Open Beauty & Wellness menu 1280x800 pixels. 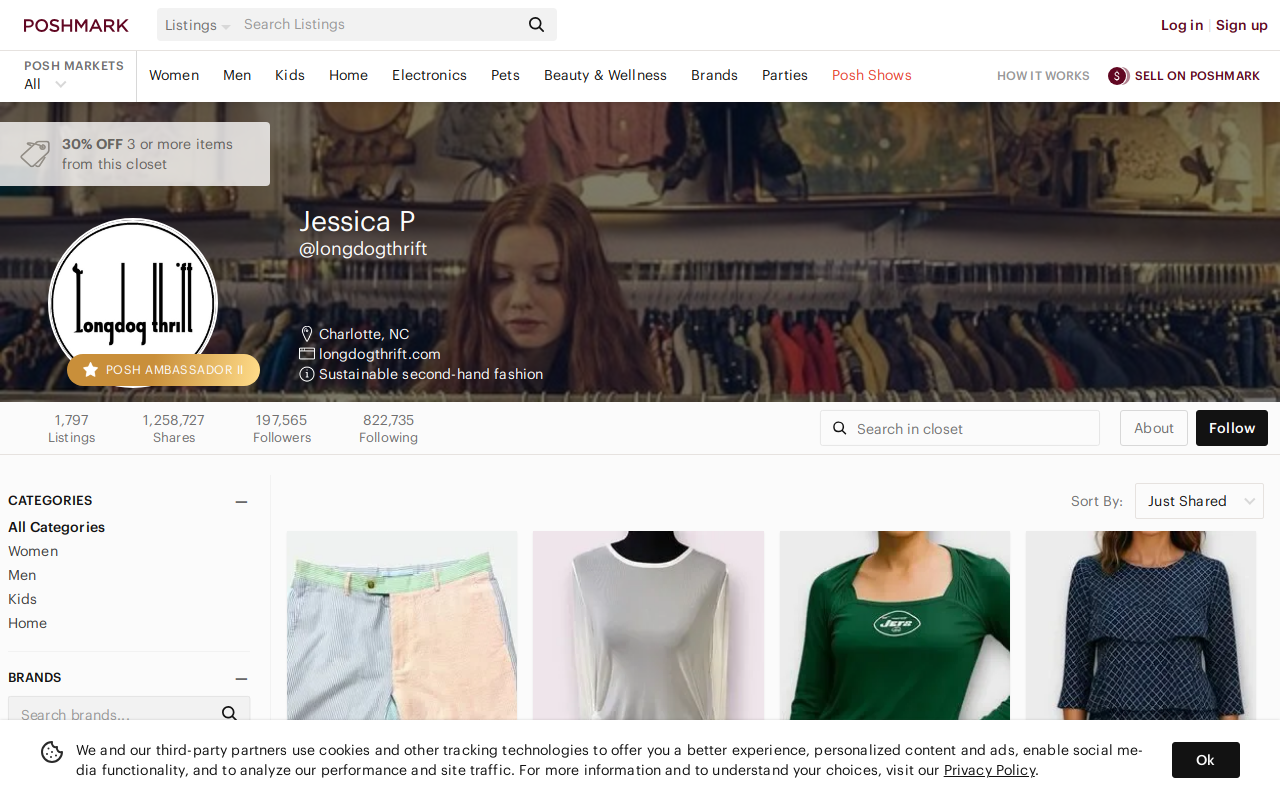coord(605,75)
